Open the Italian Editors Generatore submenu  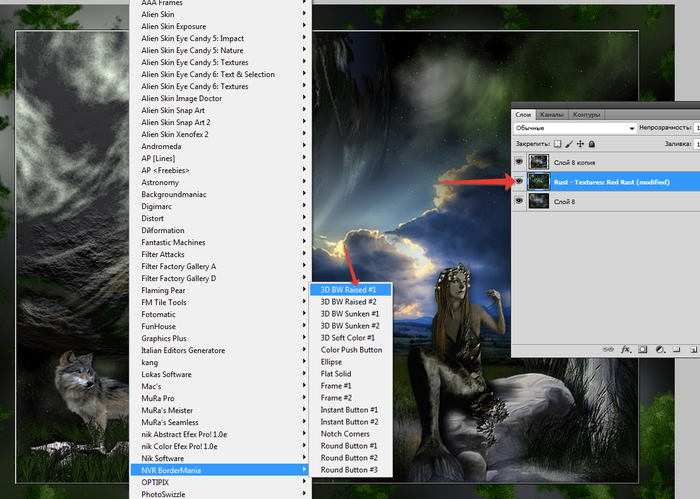point(220,350)
